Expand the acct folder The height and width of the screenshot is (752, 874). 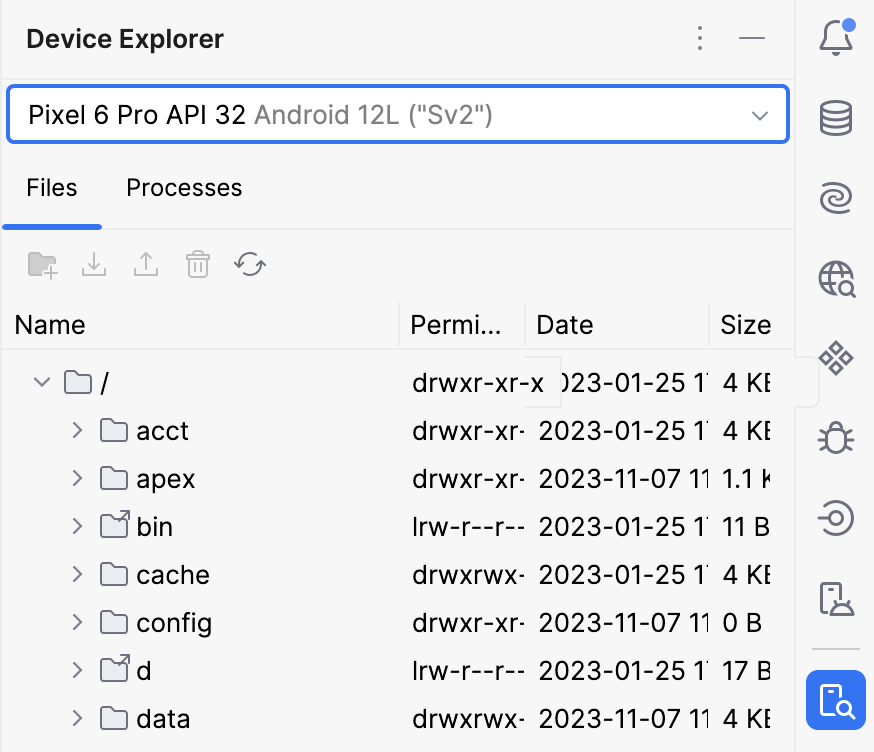point(77,430)
